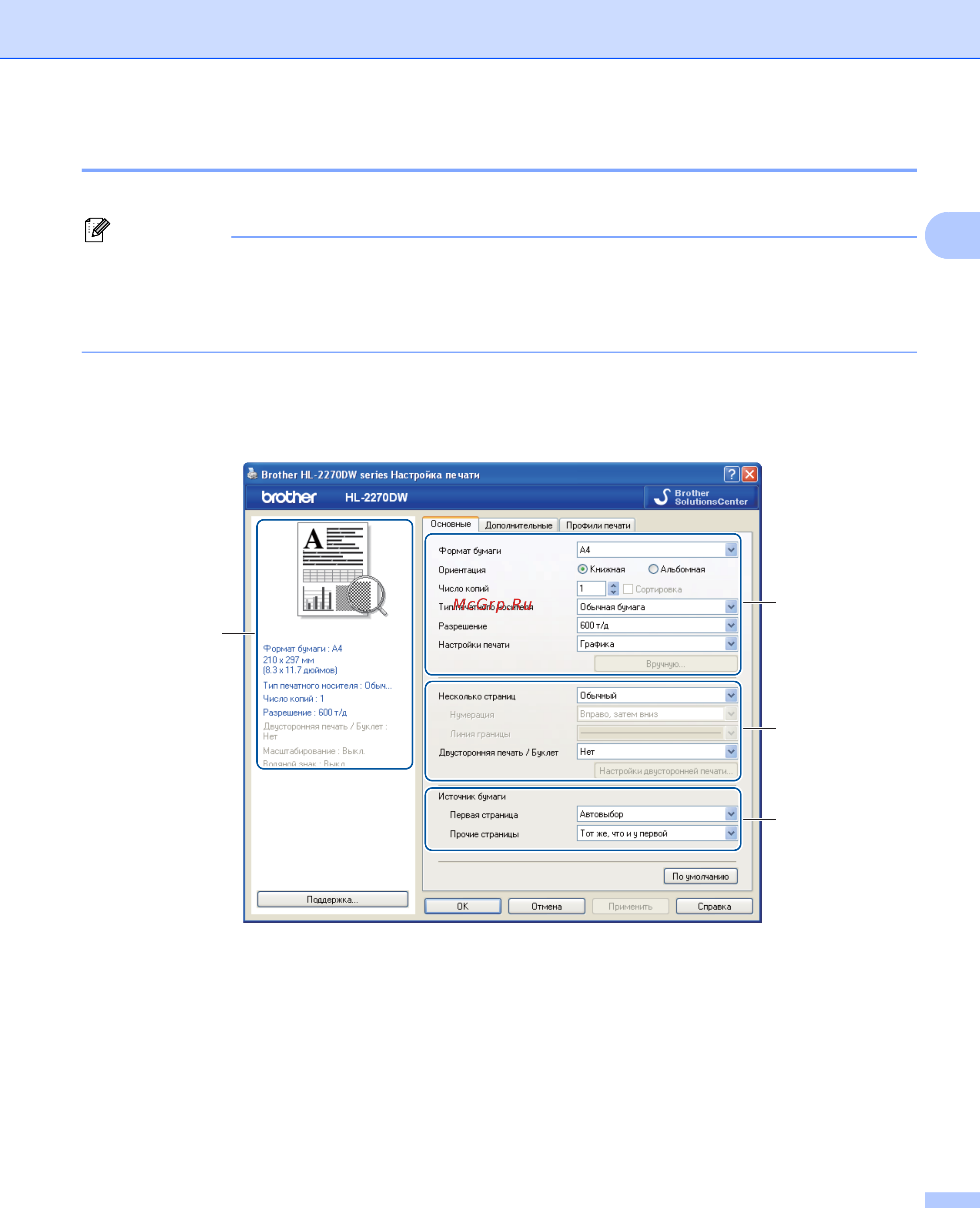Open Несколько страниц dropdown
The image size is (980, 1208).
pos(657,695)
